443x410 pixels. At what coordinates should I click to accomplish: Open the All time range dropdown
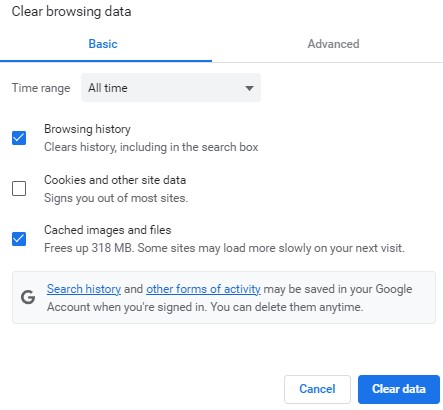pos(171,88)
